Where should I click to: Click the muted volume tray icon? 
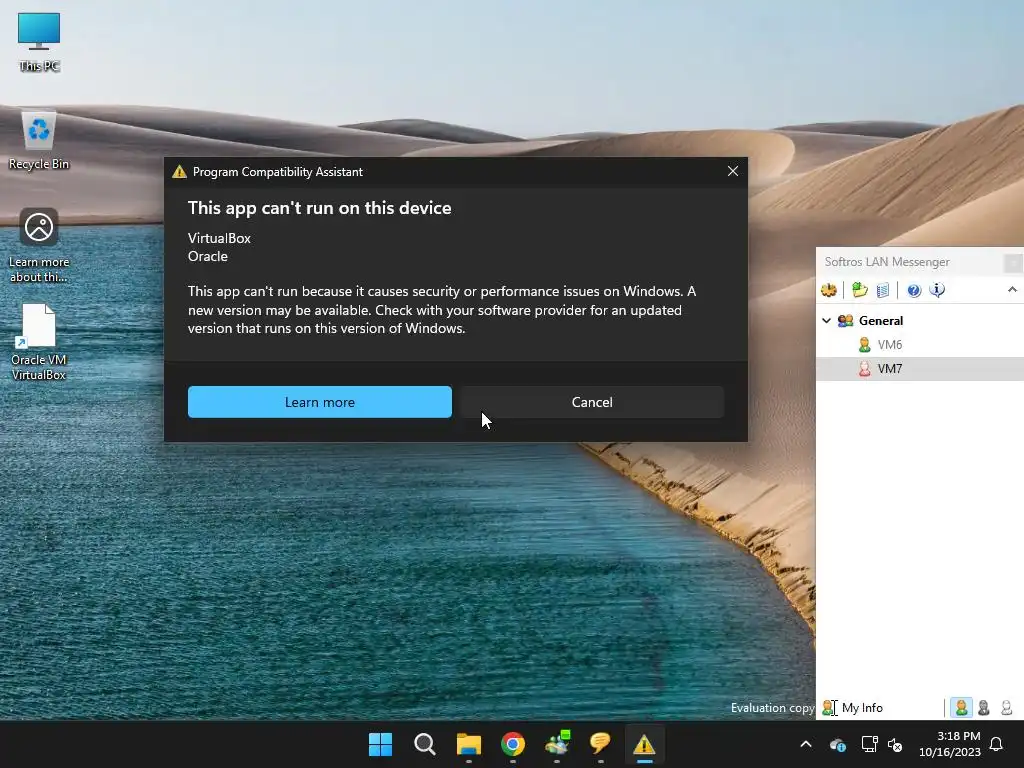(x=895, y=744)
